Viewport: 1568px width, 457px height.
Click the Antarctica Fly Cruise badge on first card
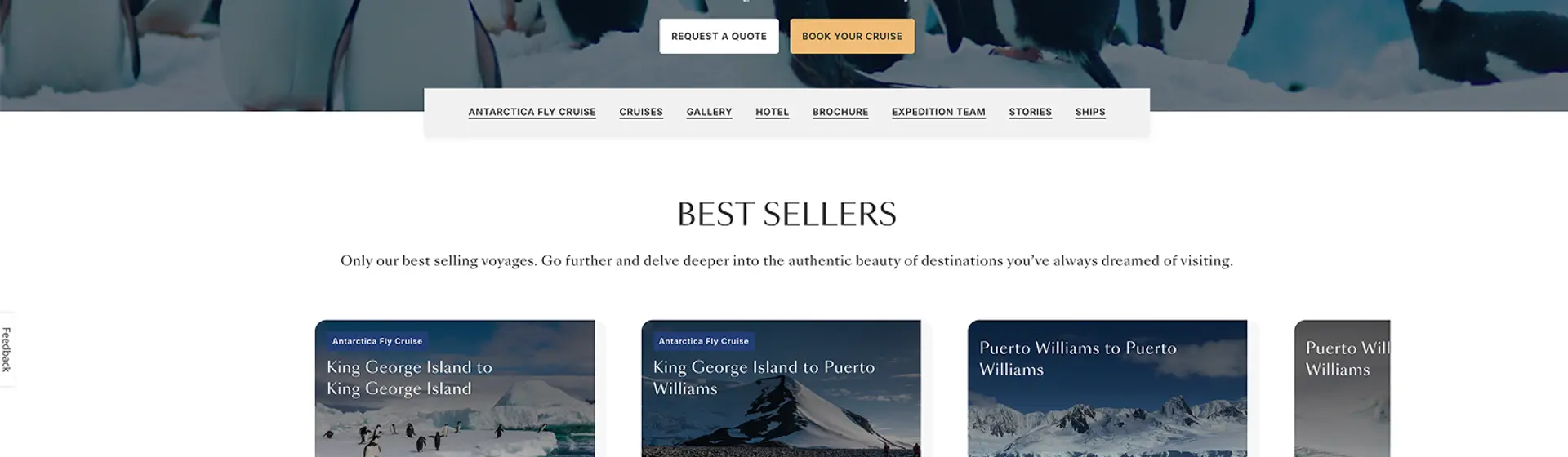377,341
